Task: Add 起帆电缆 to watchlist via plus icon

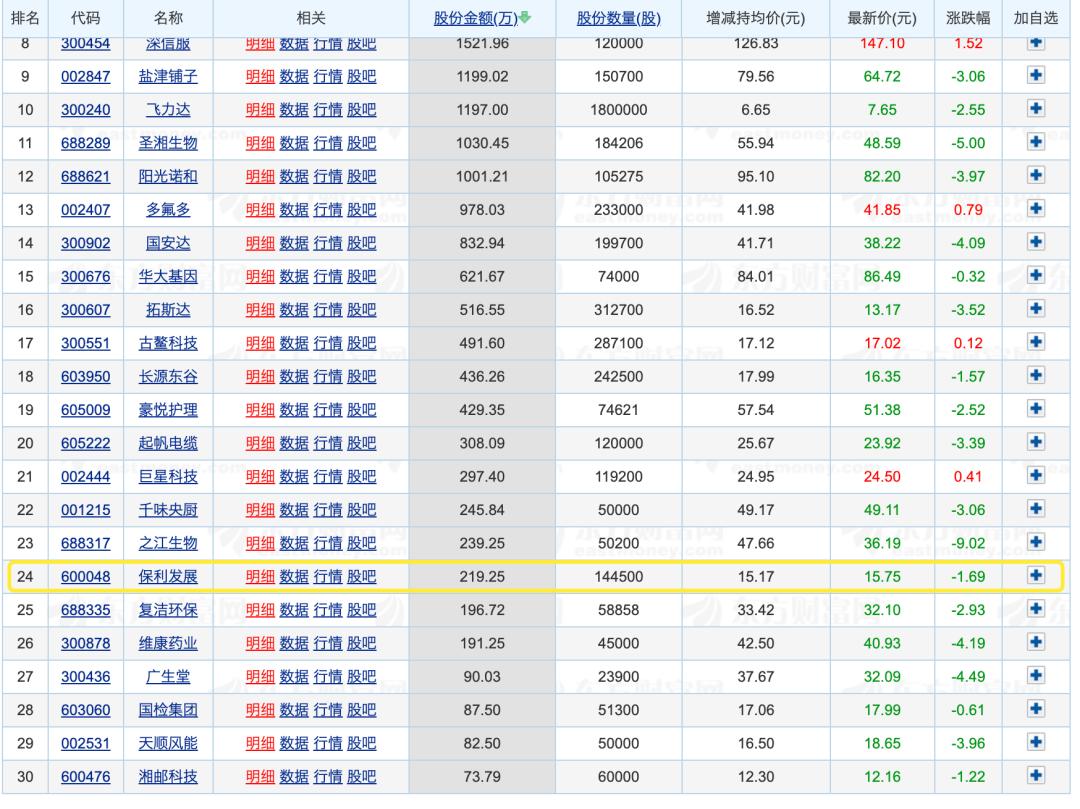Action: tap(1035, 443)
